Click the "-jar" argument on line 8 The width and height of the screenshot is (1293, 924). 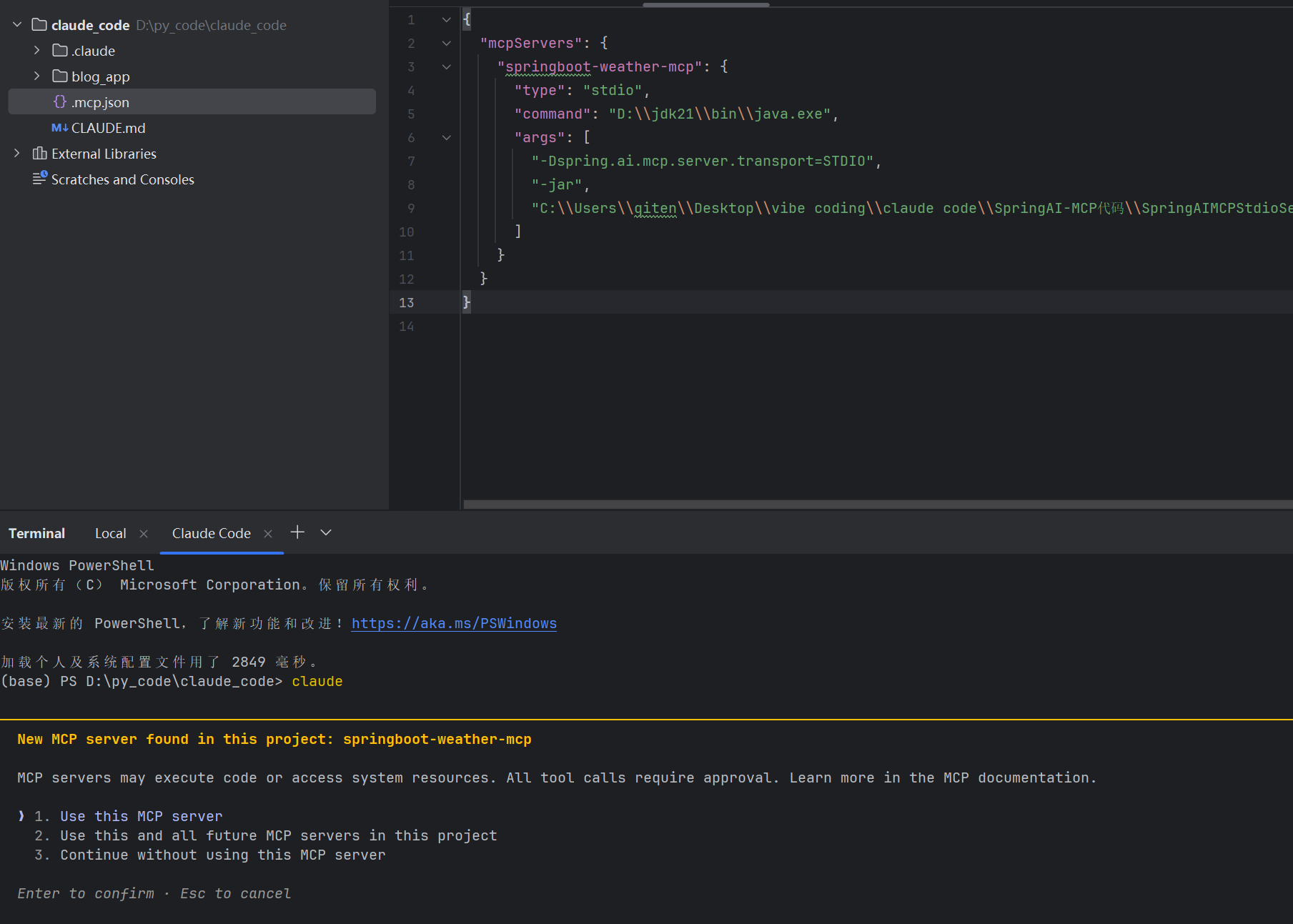click(x=558, y=185)
